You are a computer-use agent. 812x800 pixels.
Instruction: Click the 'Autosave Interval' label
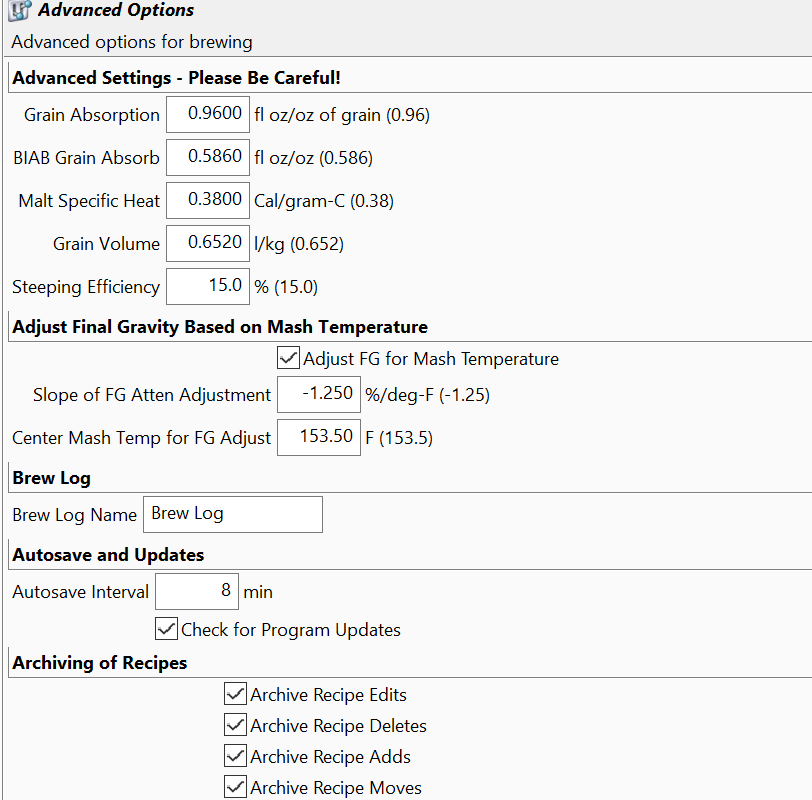point(80,592)
